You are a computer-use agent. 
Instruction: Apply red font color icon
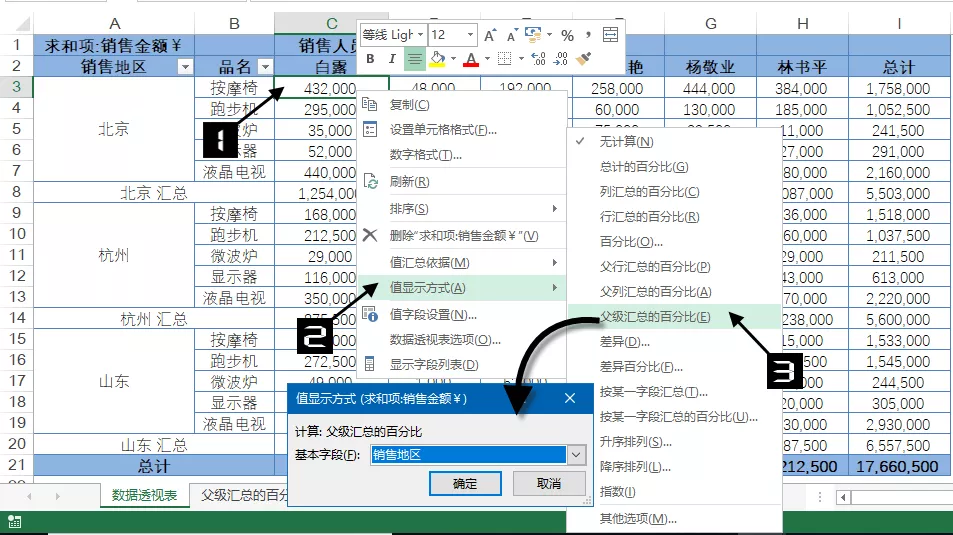(x=470, y=59)
